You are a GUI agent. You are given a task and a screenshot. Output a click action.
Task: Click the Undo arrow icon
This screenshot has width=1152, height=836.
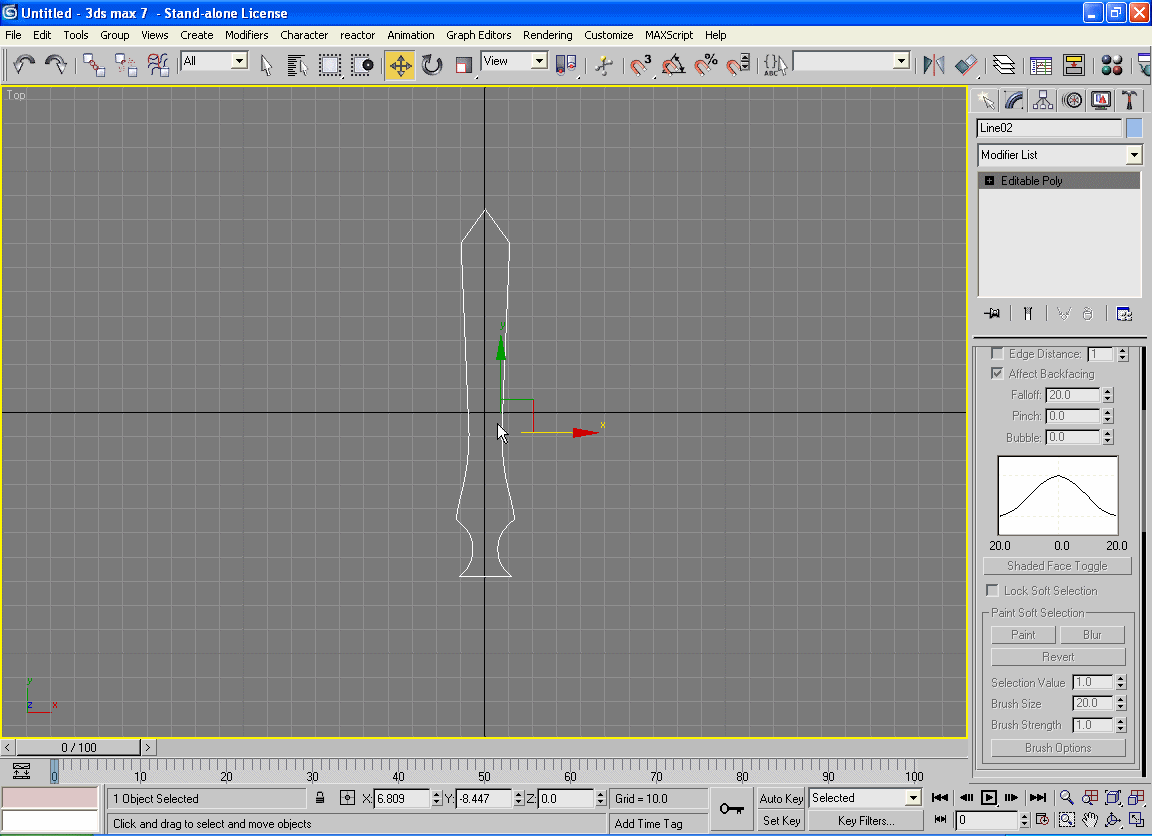pos(24,65)
